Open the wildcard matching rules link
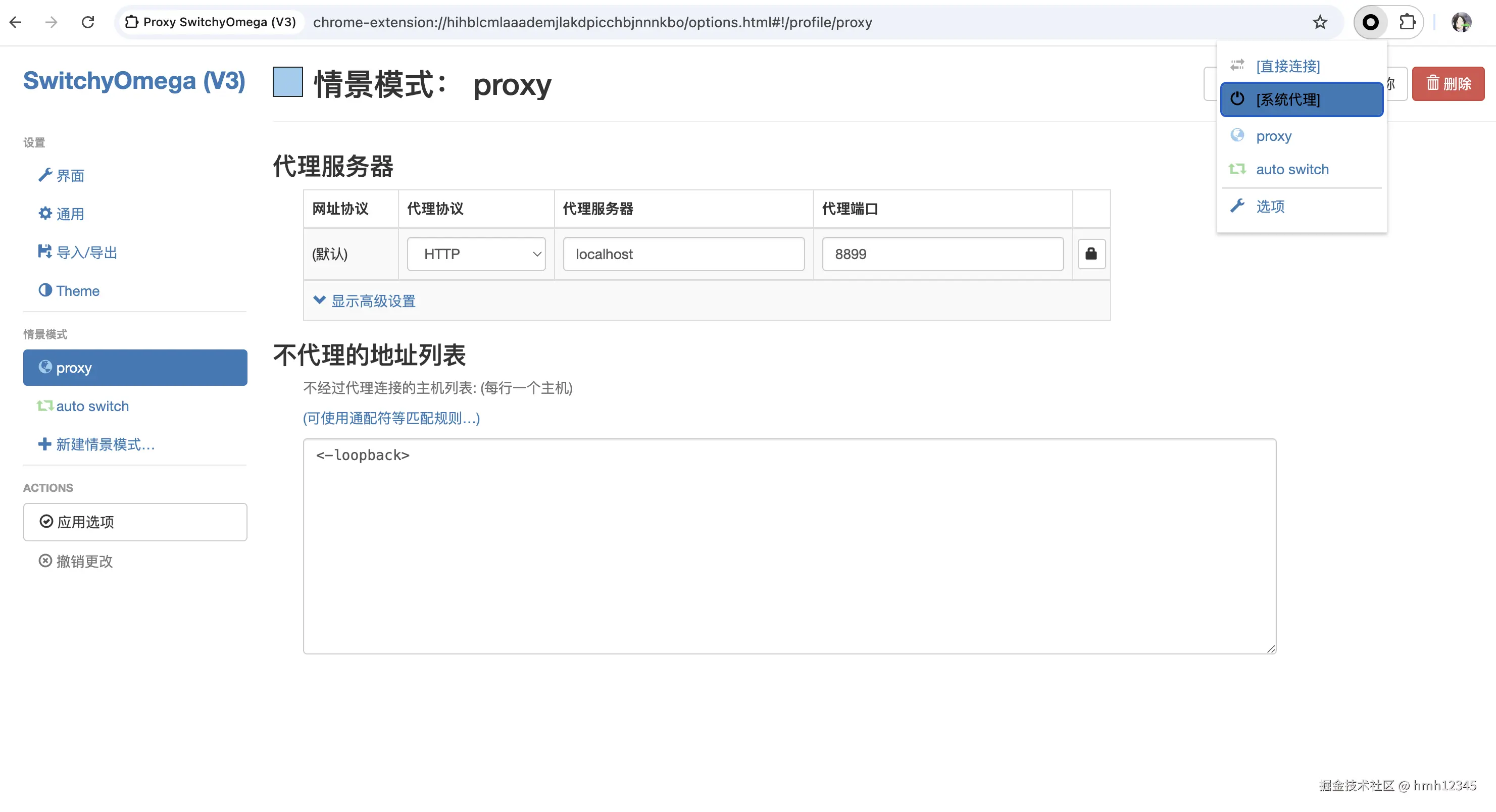 click(x=391, y=418)
